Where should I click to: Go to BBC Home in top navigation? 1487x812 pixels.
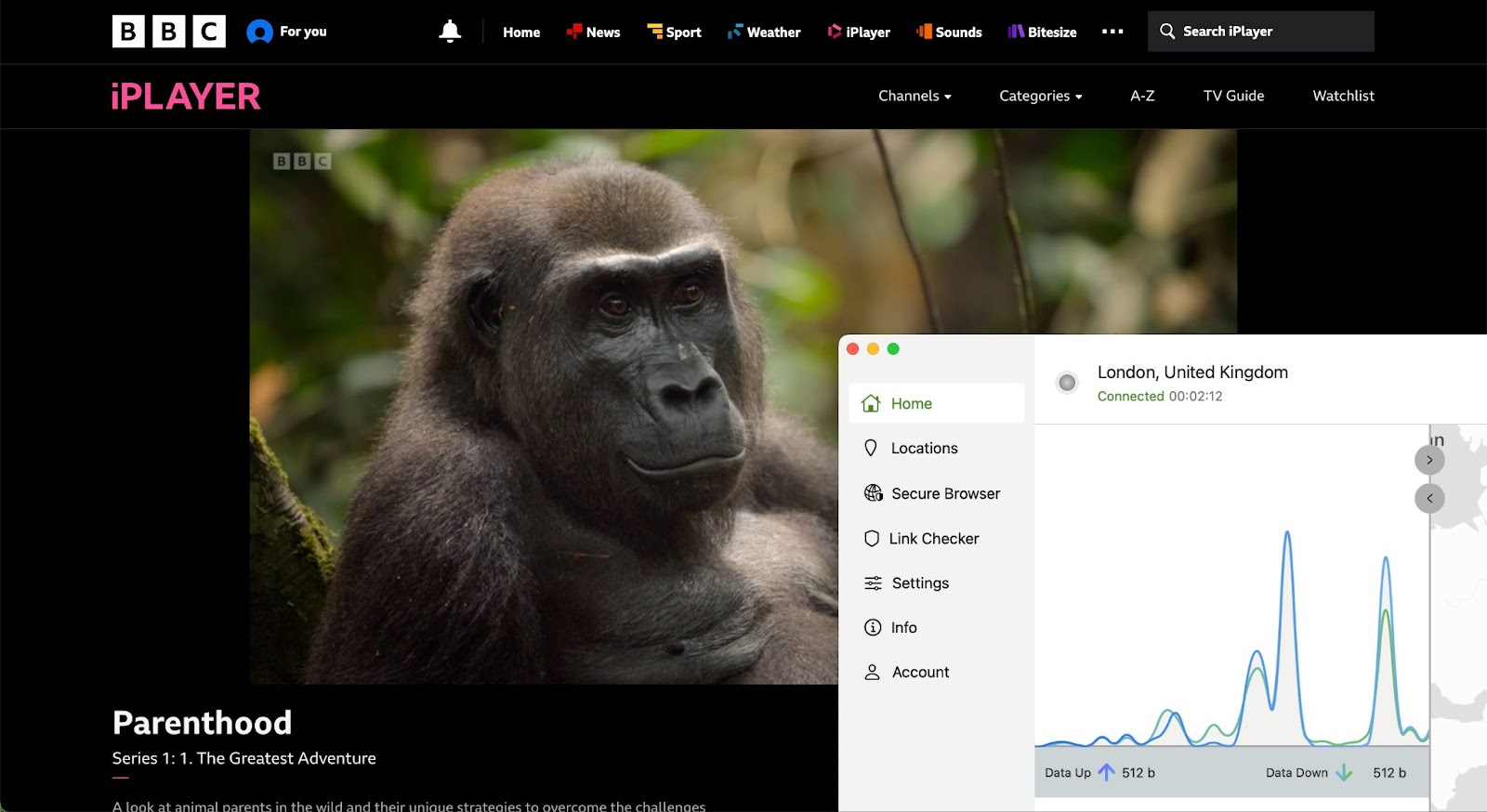click(521, 32)
